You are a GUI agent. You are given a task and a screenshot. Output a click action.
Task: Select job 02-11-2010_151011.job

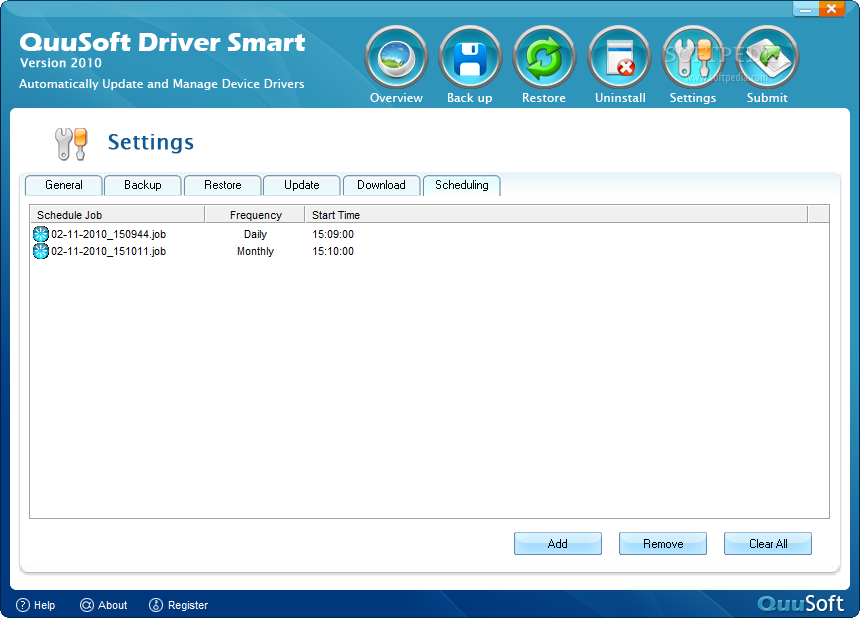click(x=108, y=251)
